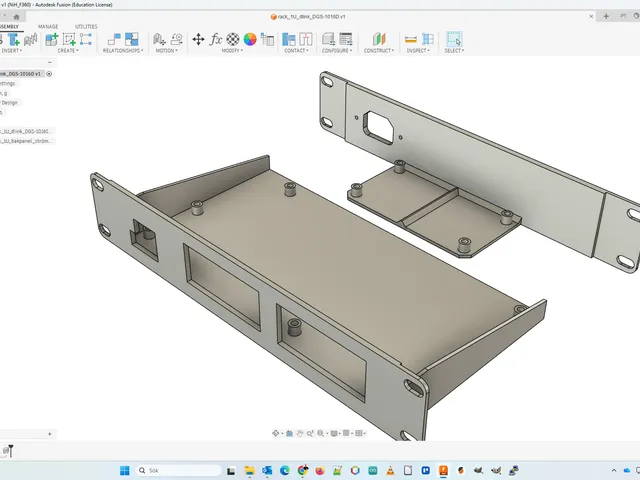The image size is (640, 480).
Task: Expand the SELECT dropdown menu
Action: (454, 51)
